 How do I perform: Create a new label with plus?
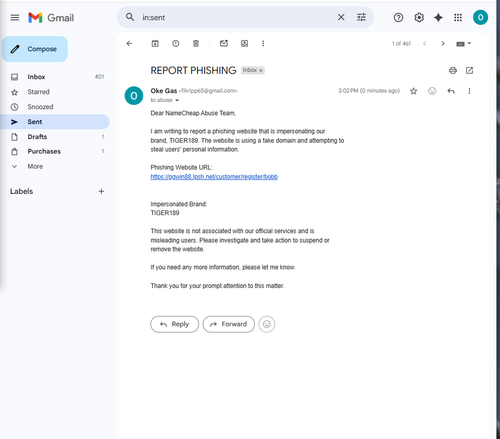pyautogui.click(x=101, y=191)
